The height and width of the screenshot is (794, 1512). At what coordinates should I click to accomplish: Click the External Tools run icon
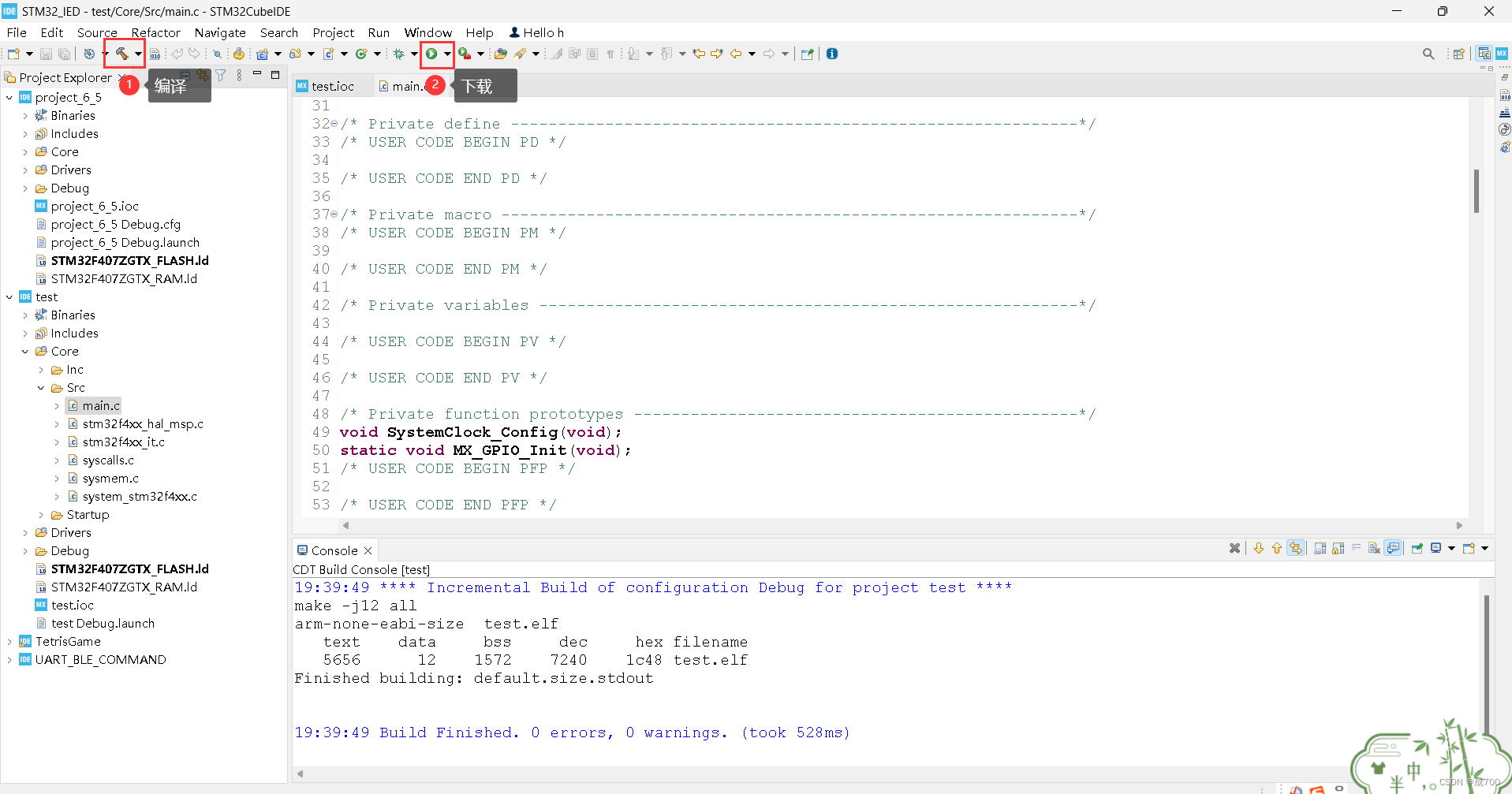pyautogui.click(x=465, y=54)
